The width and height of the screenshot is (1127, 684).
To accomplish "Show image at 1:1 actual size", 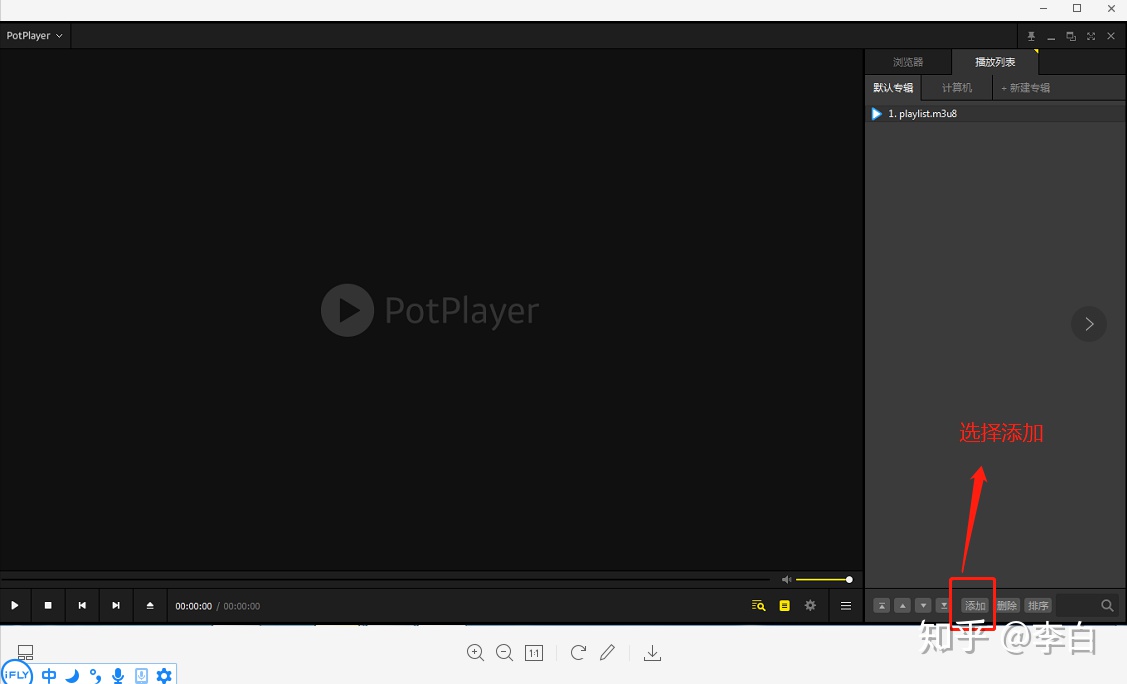I will tap(534, 652).
